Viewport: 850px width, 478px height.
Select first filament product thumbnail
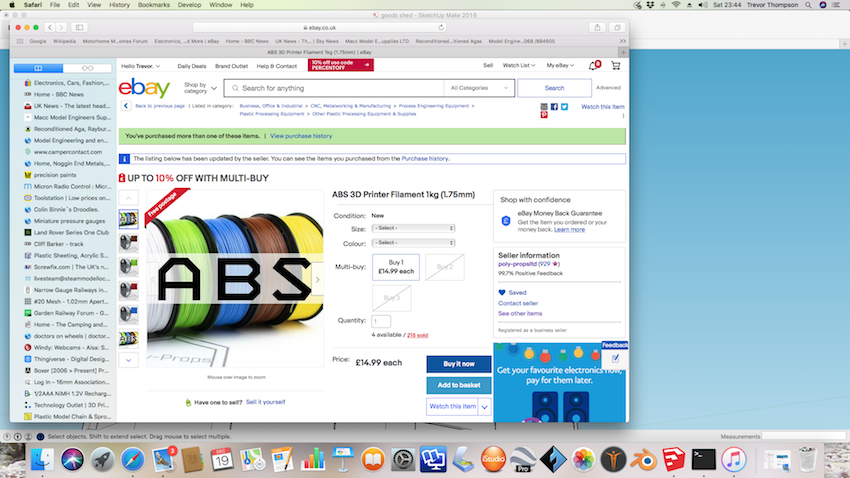click(128, 219)
